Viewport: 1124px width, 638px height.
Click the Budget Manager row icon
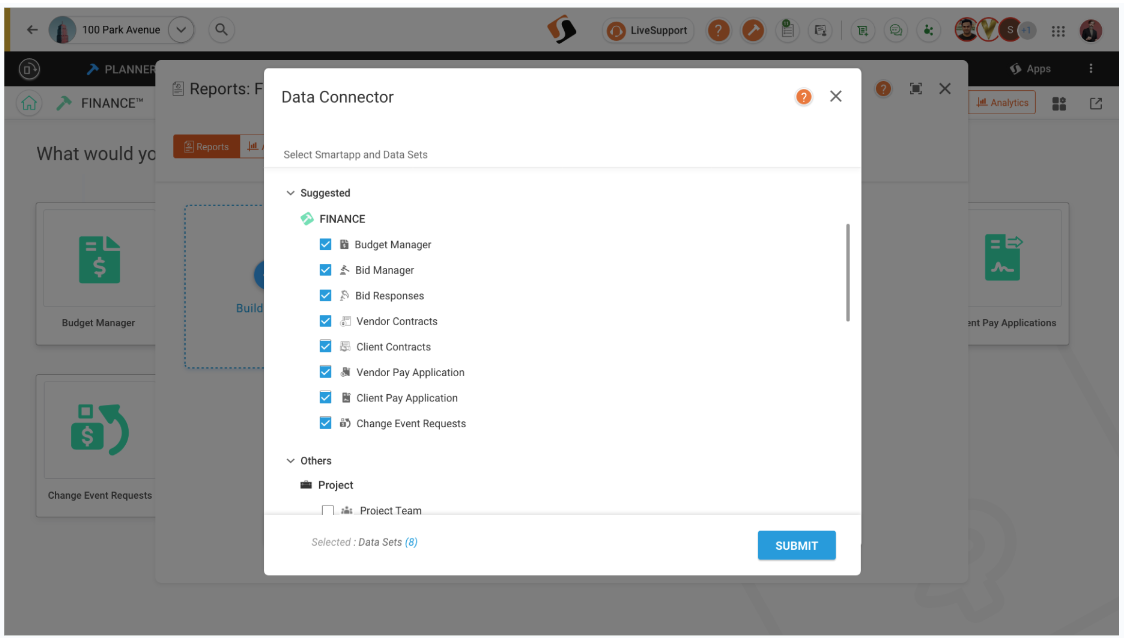pyautogui.click(x=344, y=244)
